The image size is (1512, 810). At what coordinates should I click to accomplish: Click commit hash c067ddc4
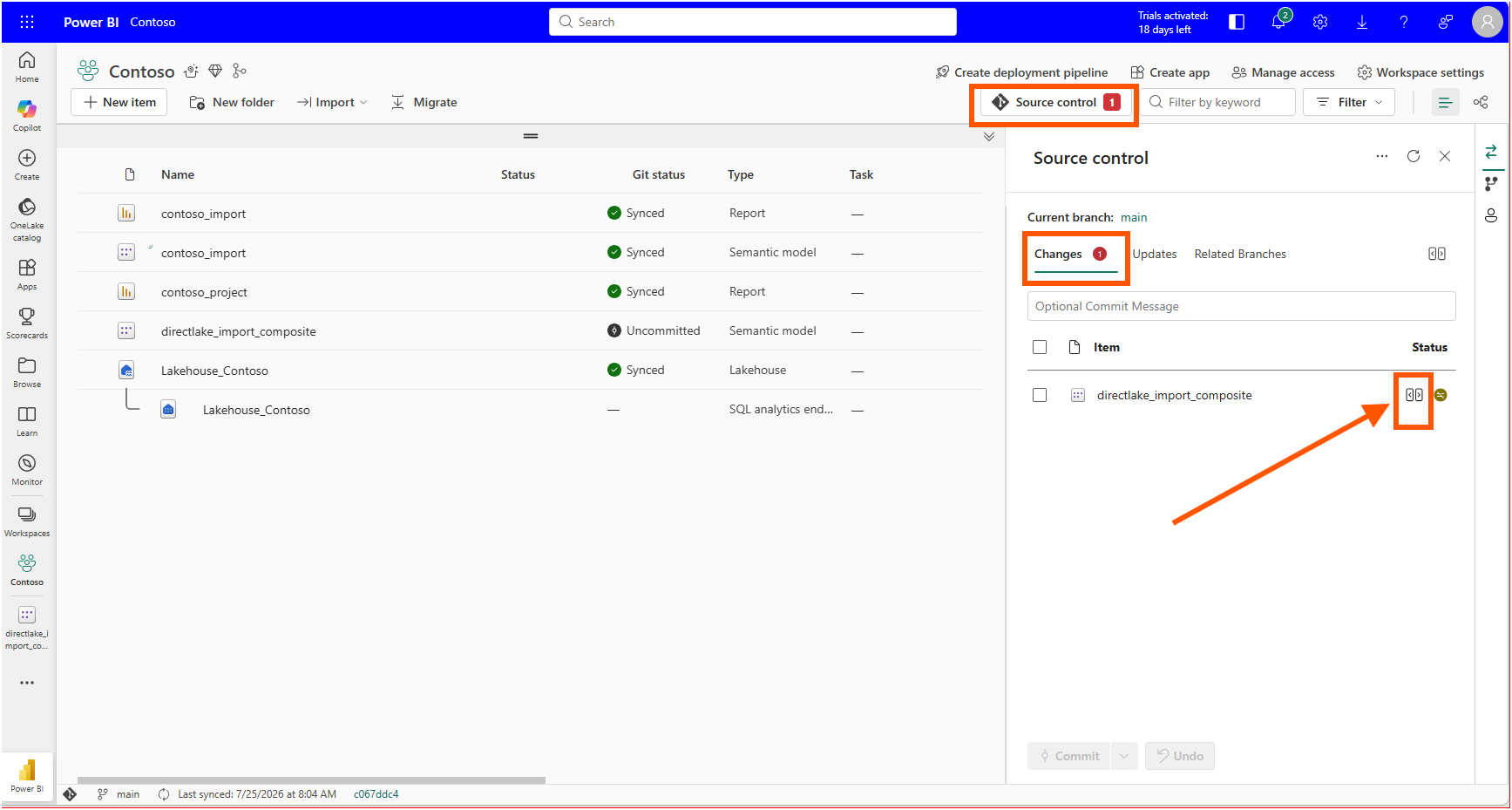tap(376, 794)
